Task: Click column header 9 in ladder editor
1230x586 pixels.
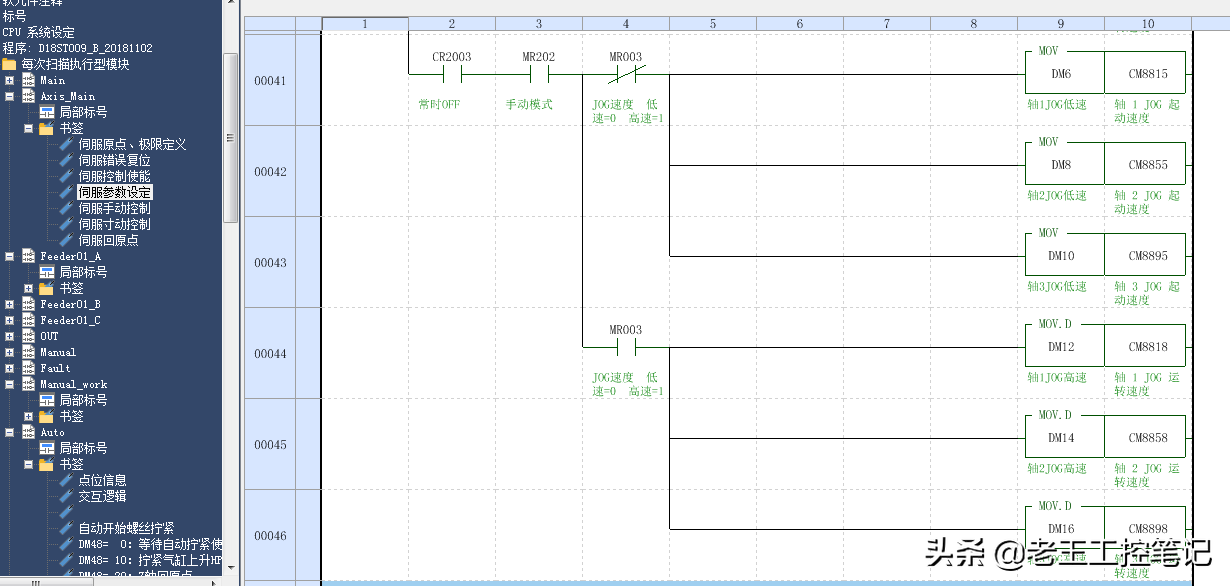Action: pyautogui.click(x=1060, y=23)
